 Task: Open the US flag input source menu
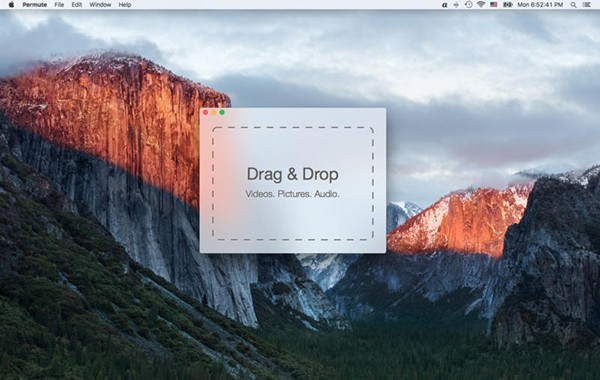point(494,5)
